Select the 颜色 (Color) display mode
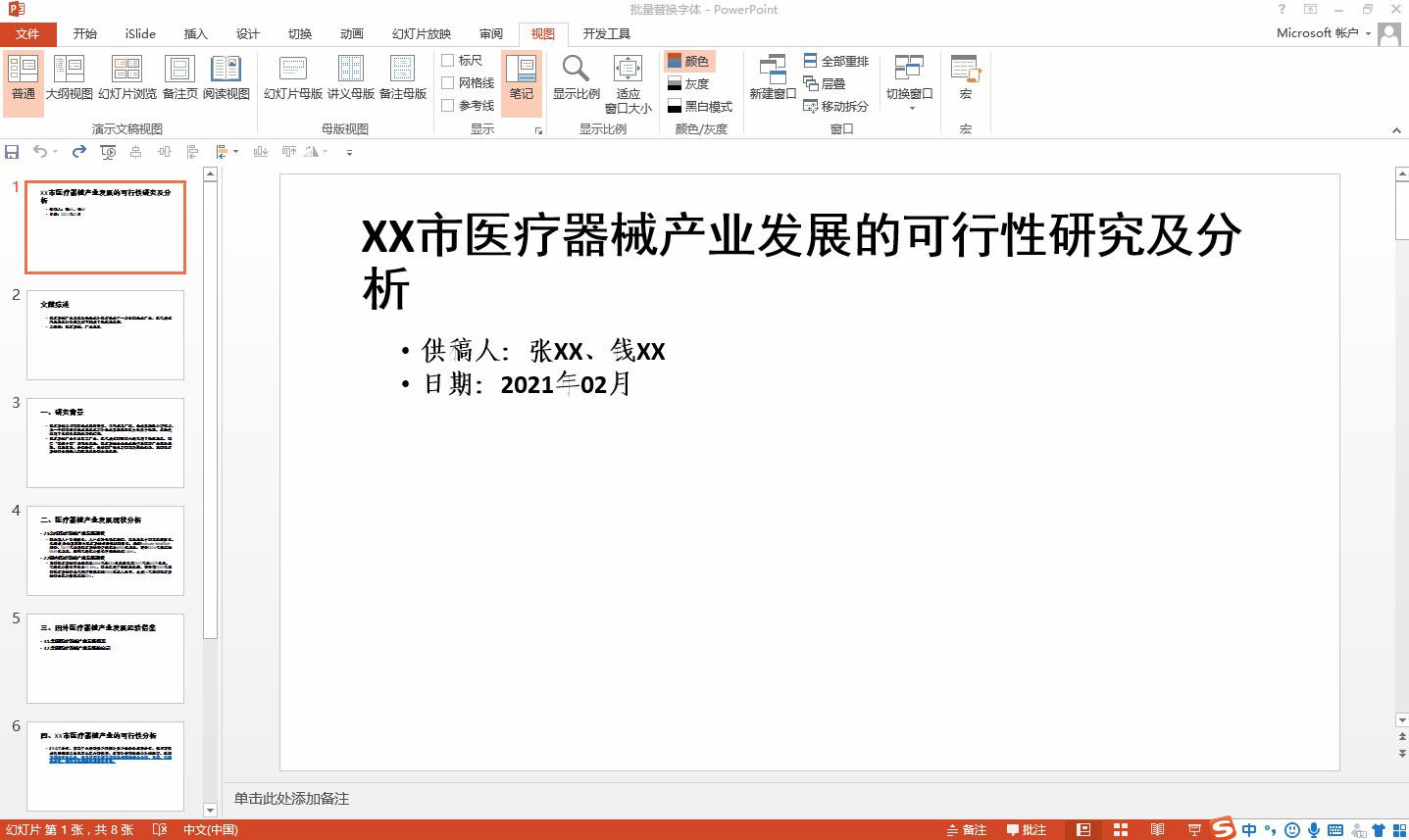Viewport: 1409px width, 840px height. tap(692, 61)
